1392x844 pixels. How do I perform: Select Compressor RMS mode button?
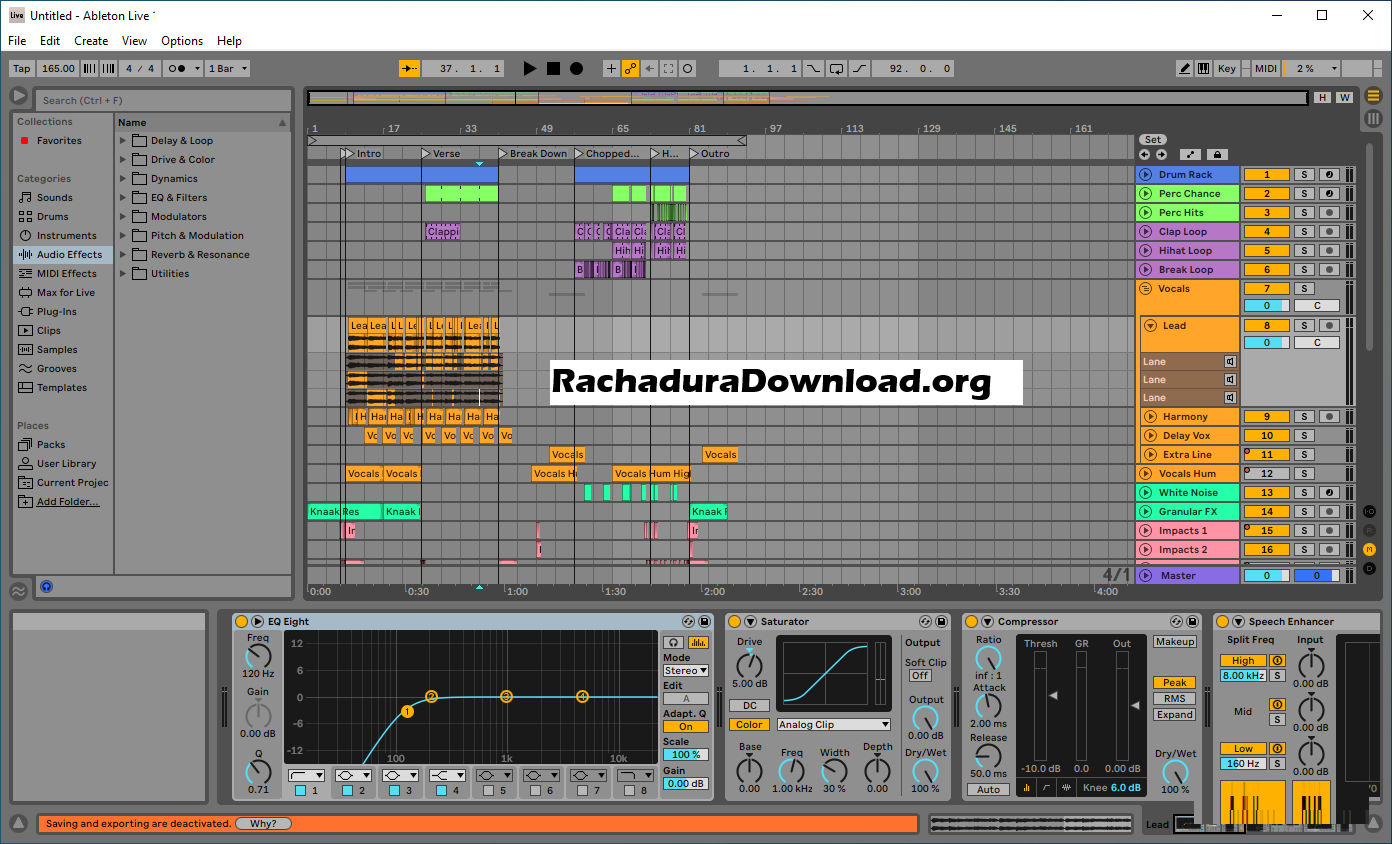(1174, 699)
